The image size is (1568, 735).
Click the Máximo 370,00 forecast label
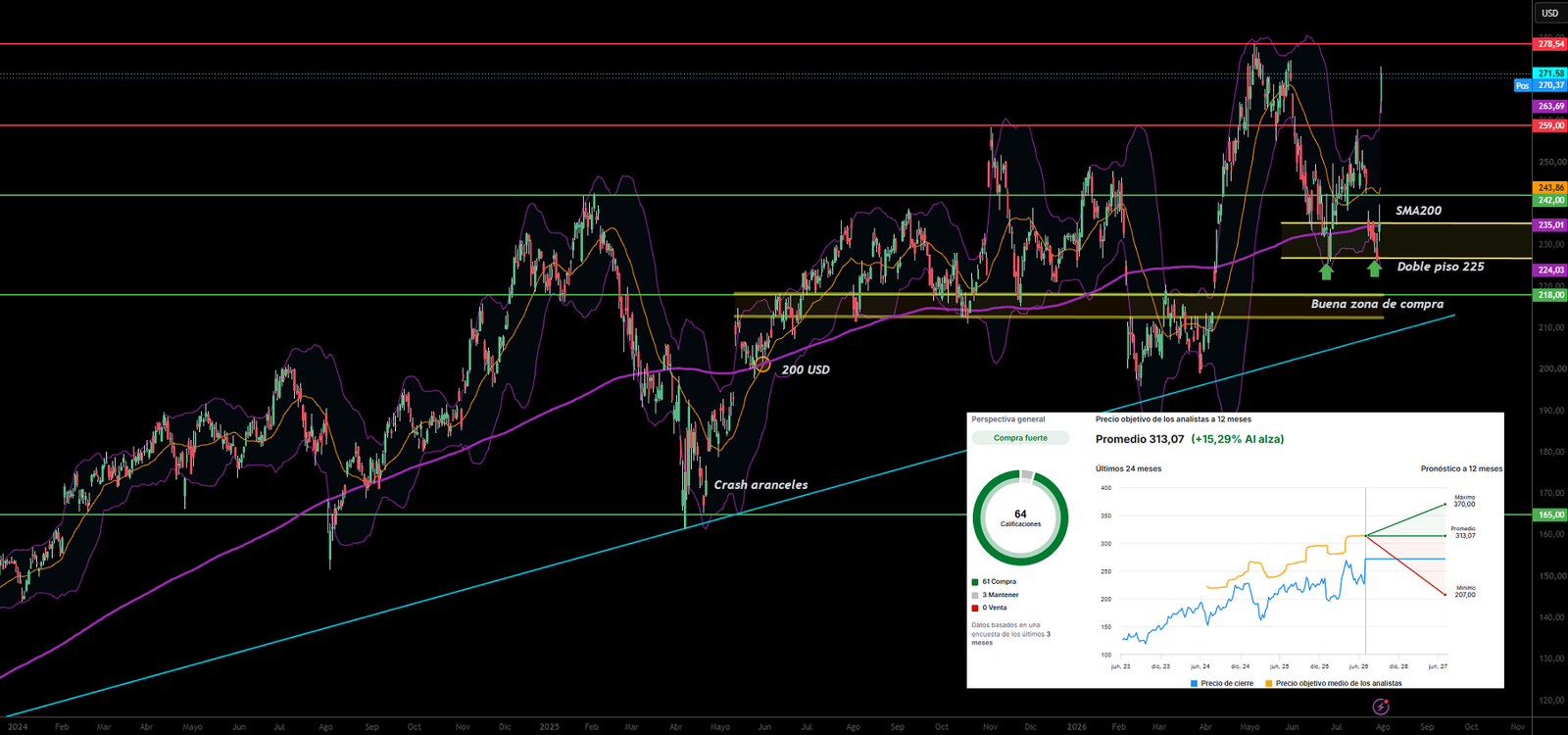click(1464, 501)
